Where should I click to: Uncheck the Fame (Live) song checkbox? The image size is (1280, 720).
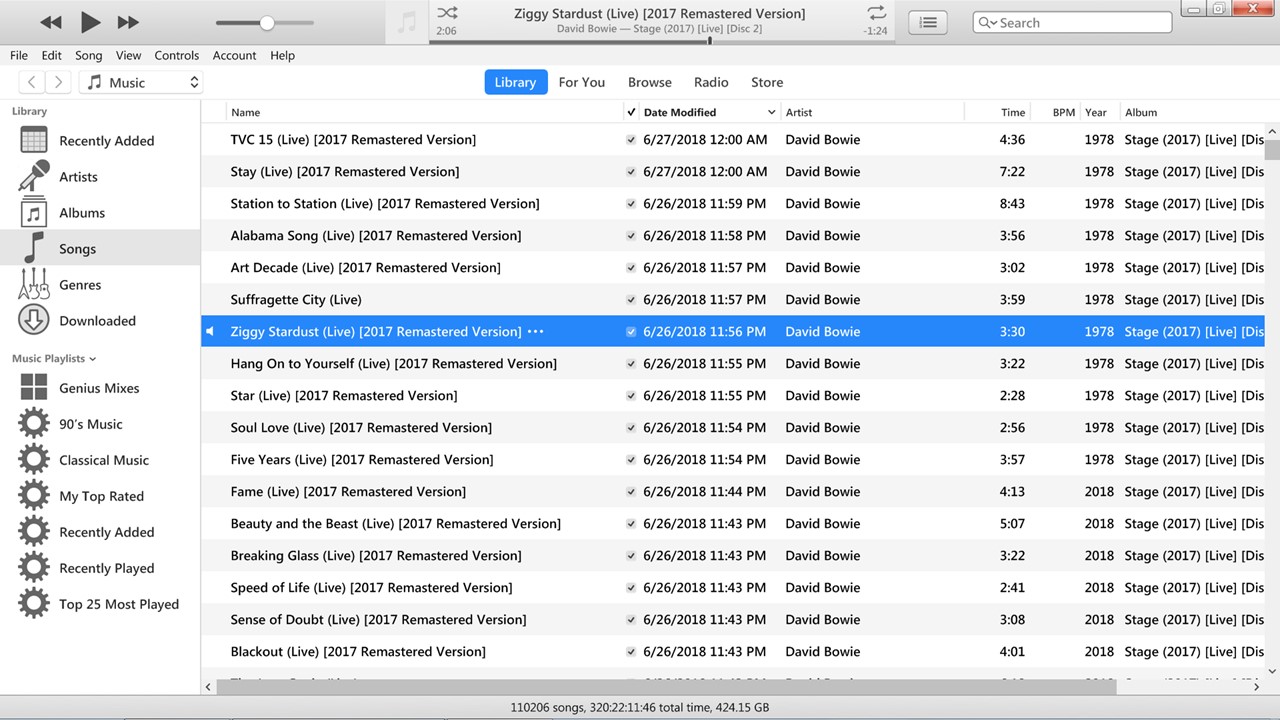[631, 492]
